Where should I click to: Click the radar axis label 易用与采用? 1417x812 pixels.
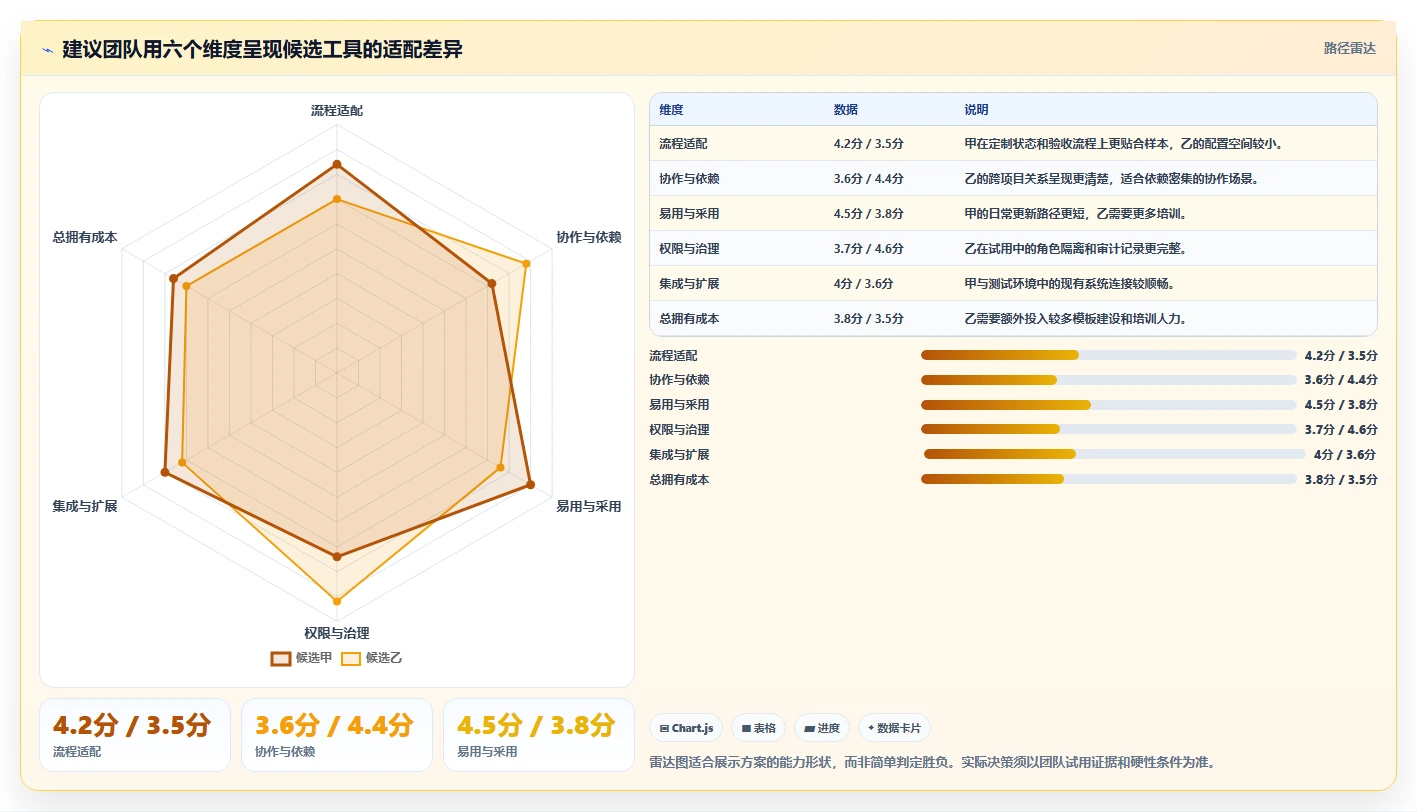click(589, 507)
